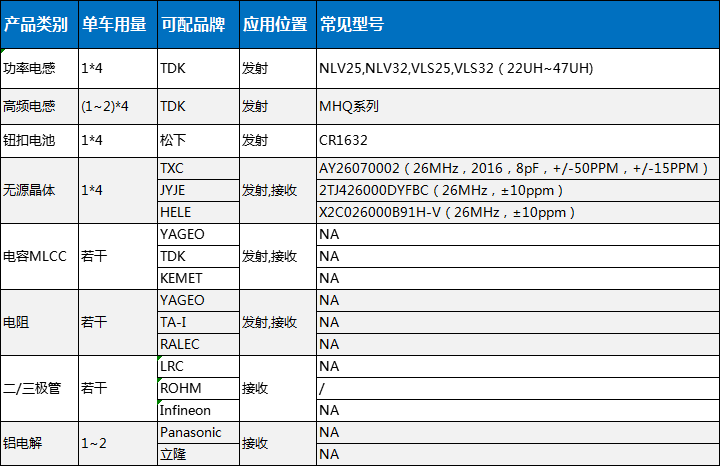Click the 钮扣电池 cell

point(39,141)
